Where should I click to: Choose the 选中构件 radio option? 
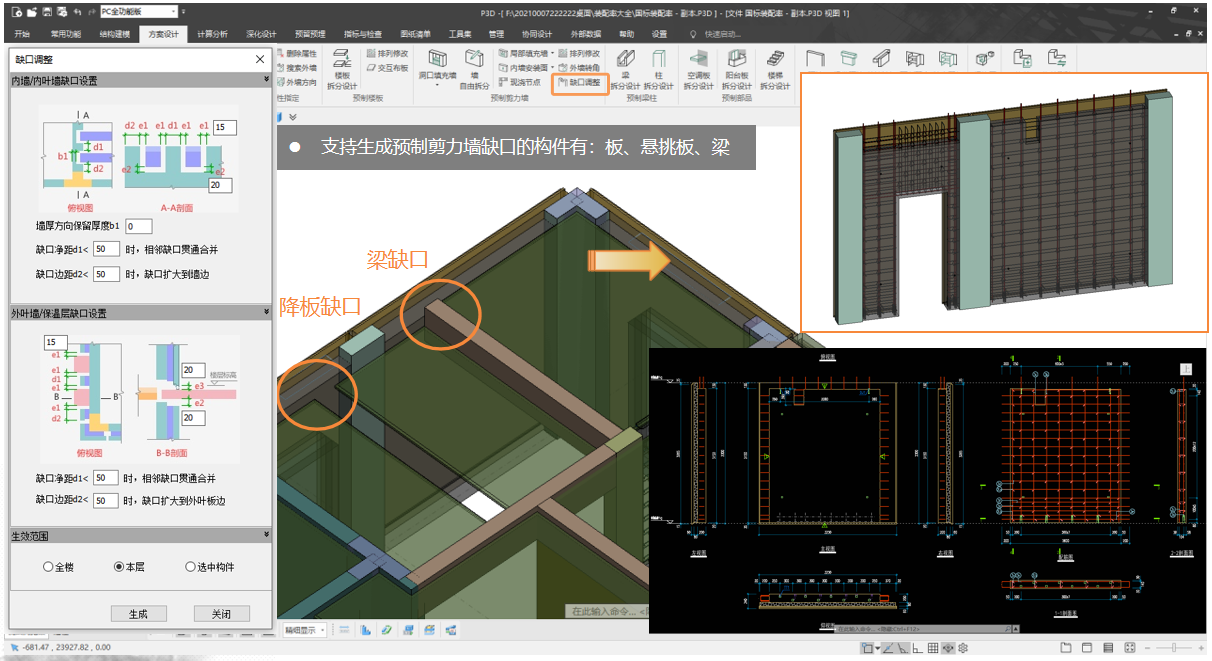190,567
